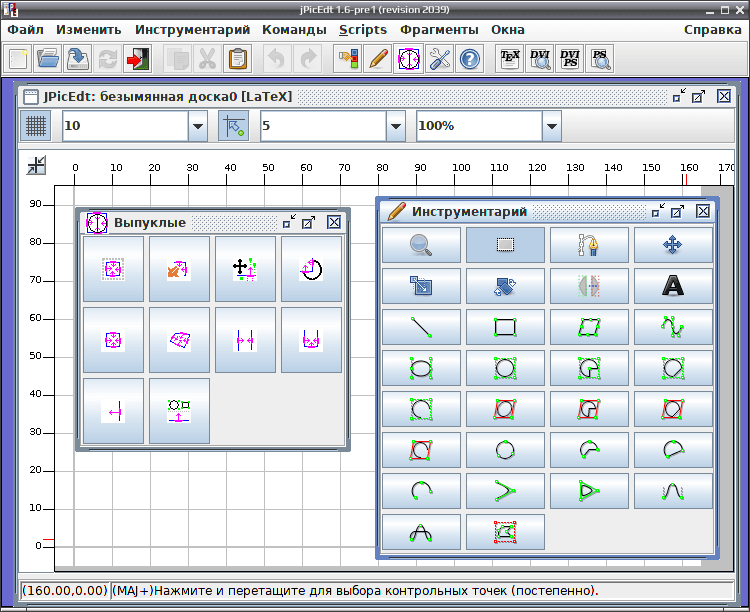Select the pen path edit tool
Image resolution: width=750 pixels, height=612 pixels.
[589, 245]
